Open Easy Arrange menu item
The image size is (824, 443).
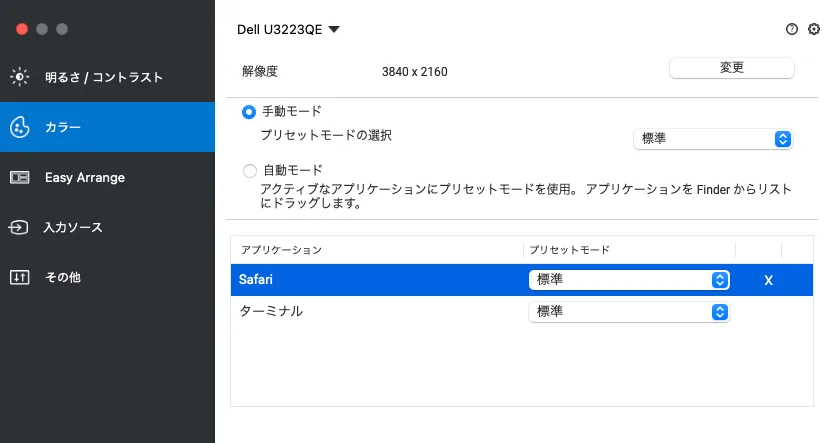point(107,178)
